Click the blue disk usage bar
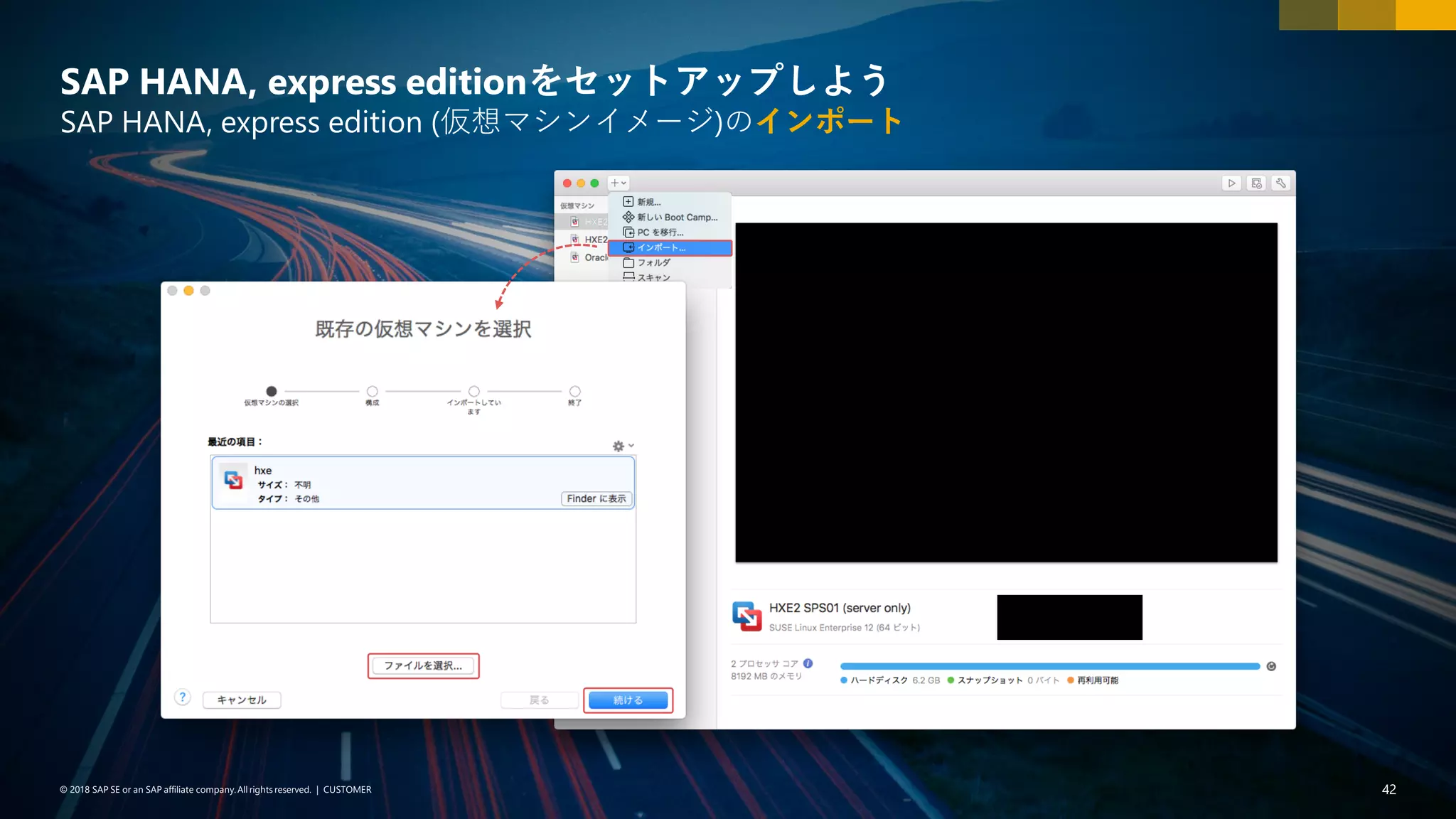This screenshot has height=819, width=1456. click(1050, 666)
